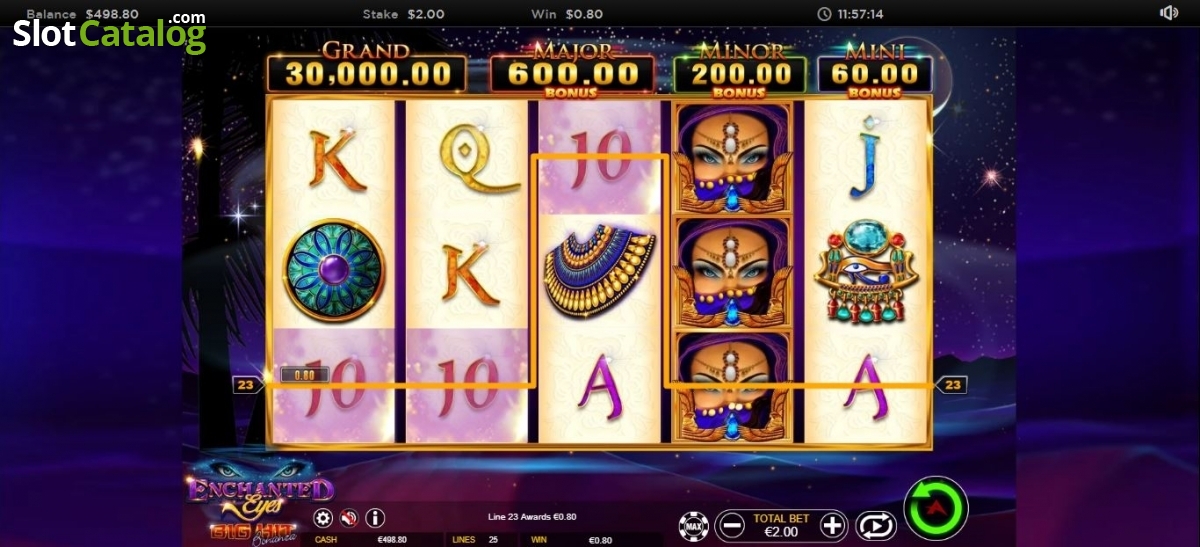Decrease total bet with minus button
1200x547 pixels.
pyautogui.click(x=733, y=524)
